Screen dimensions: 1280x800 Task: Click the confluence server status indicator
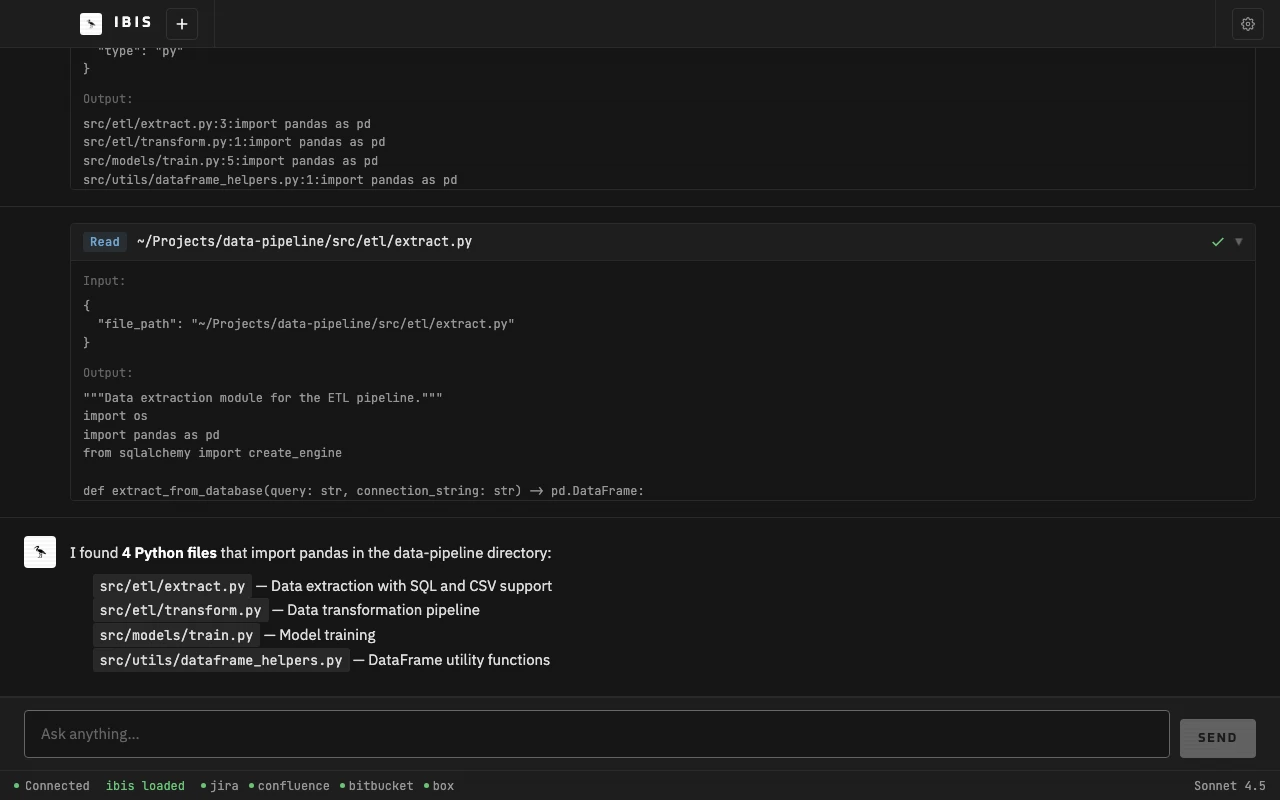[289, 786]
